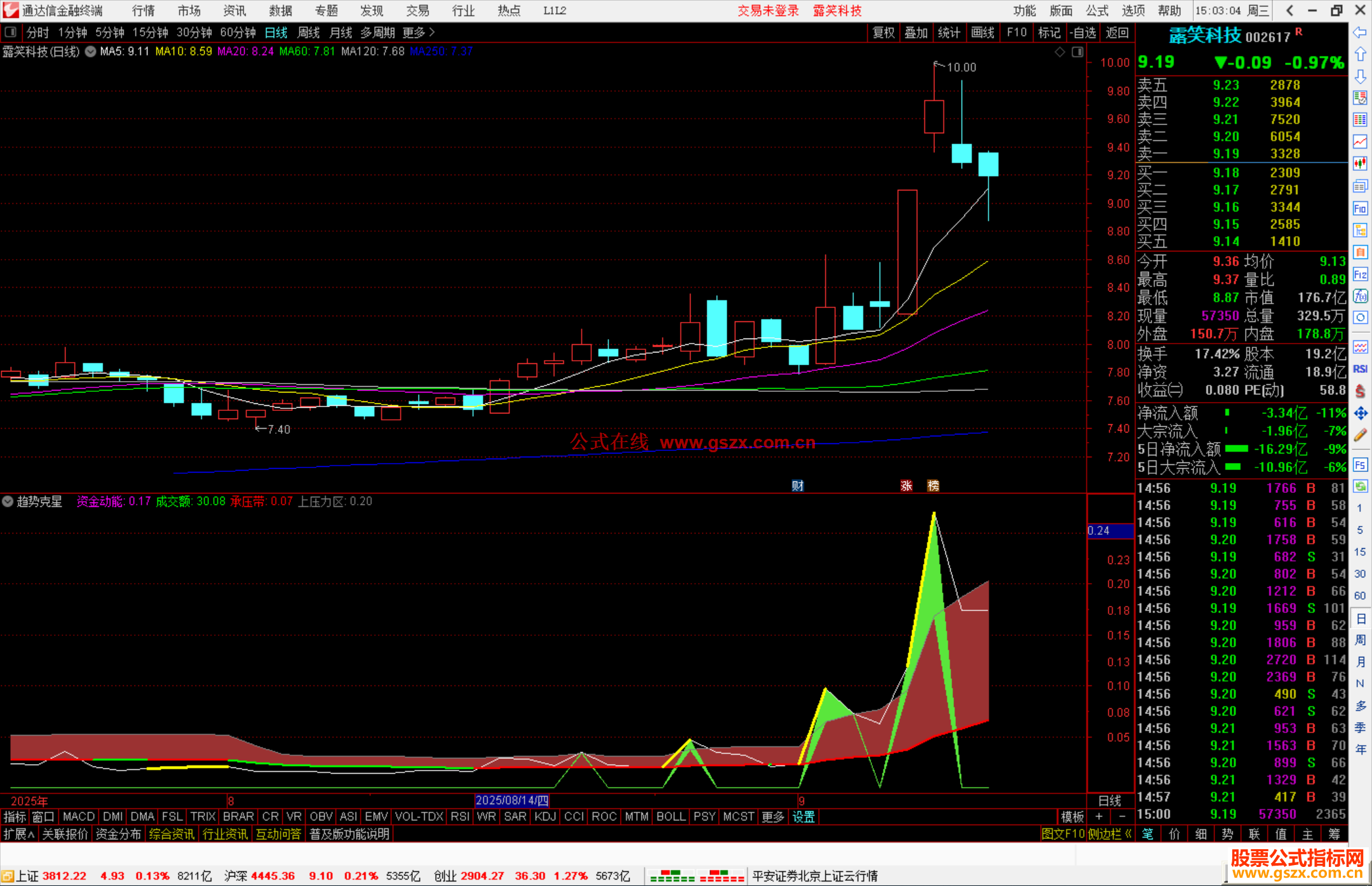
Task: Open the colored grid quote list icon
Action: [x=1360, y=119]
